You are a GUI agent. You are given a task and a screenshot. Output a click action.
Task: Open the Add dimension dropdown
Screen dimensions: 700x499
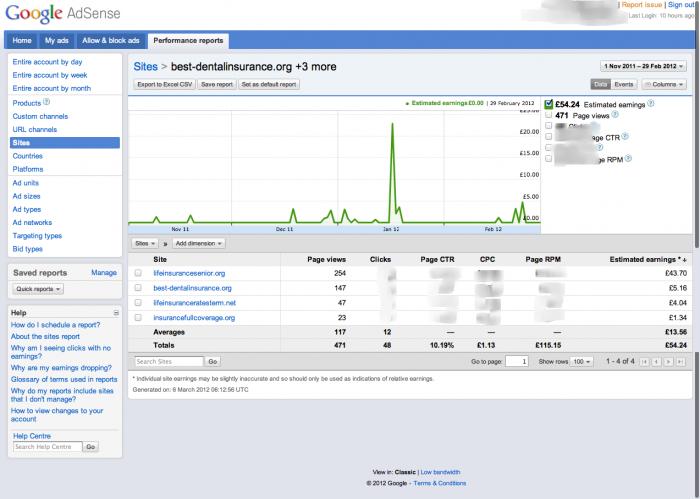(198, 243)
